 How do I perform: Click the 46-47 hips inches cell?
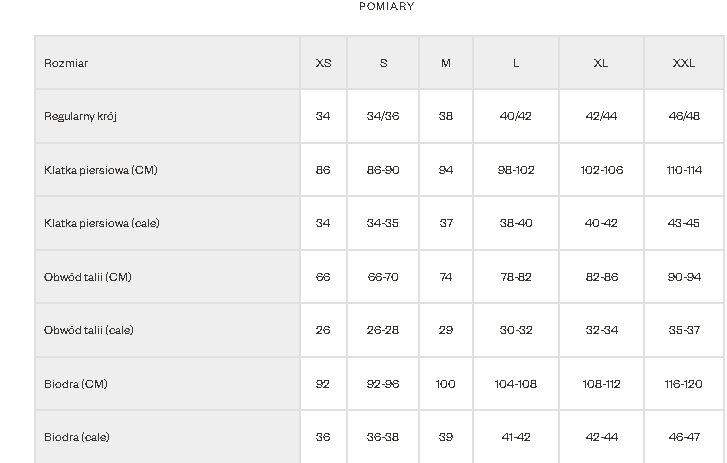(684, 437)
